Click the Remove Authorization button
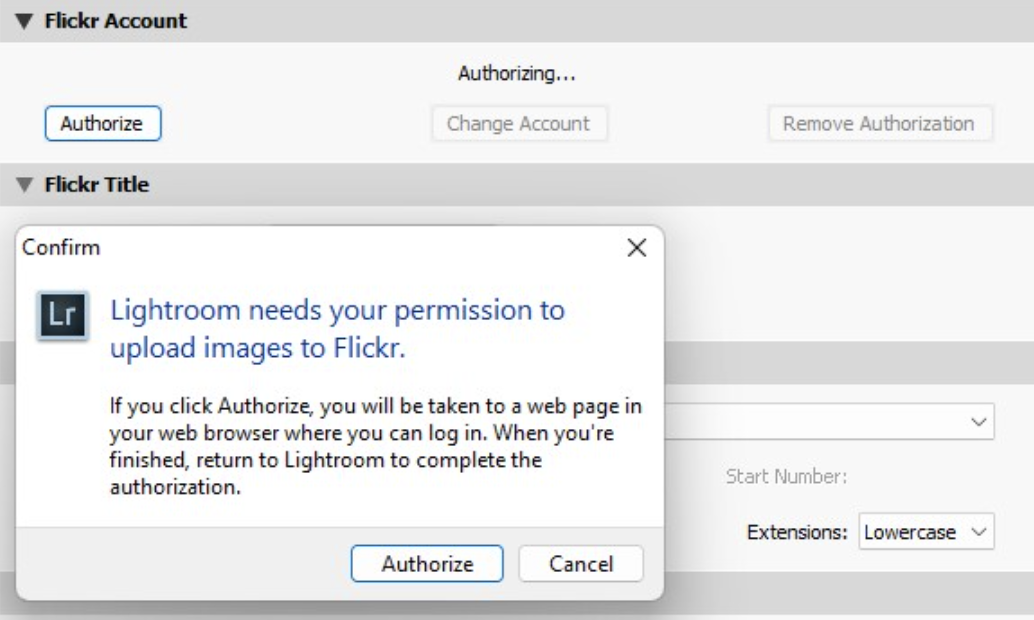 pyautogui.click(x=878, y=124)
